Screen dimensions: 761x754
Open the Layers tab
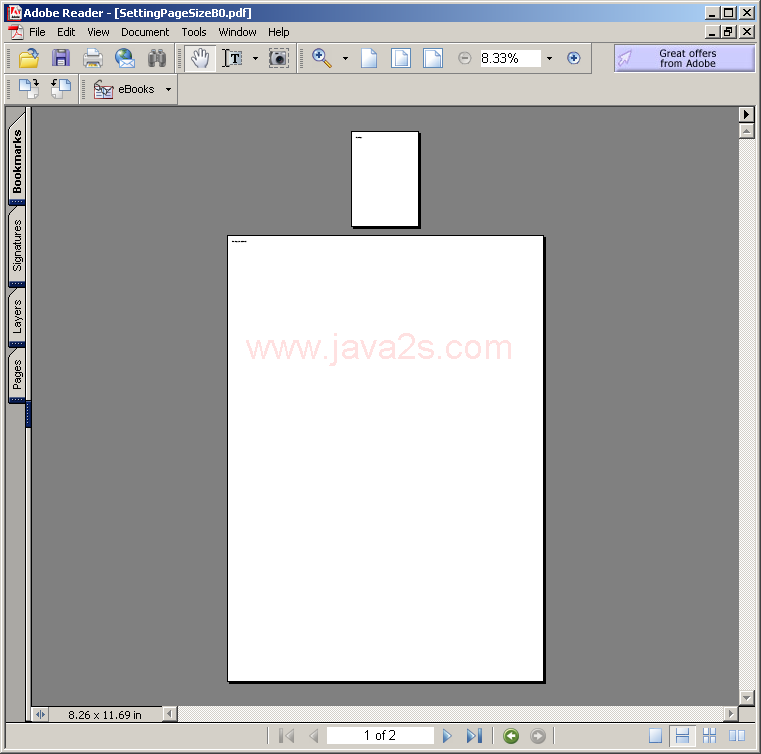click(x=17, y=317)
